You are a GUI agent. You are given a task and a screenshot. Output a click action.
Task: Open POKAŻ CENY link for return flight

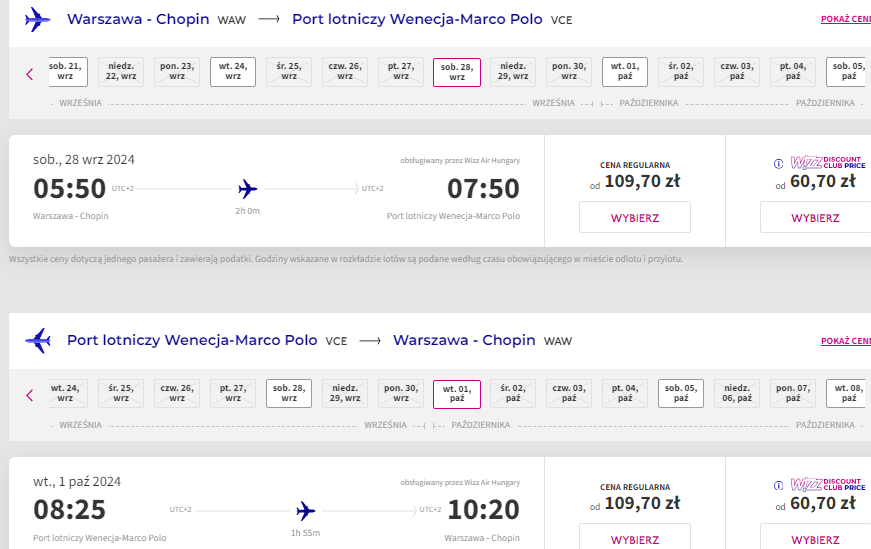click(x=845, y=341)
